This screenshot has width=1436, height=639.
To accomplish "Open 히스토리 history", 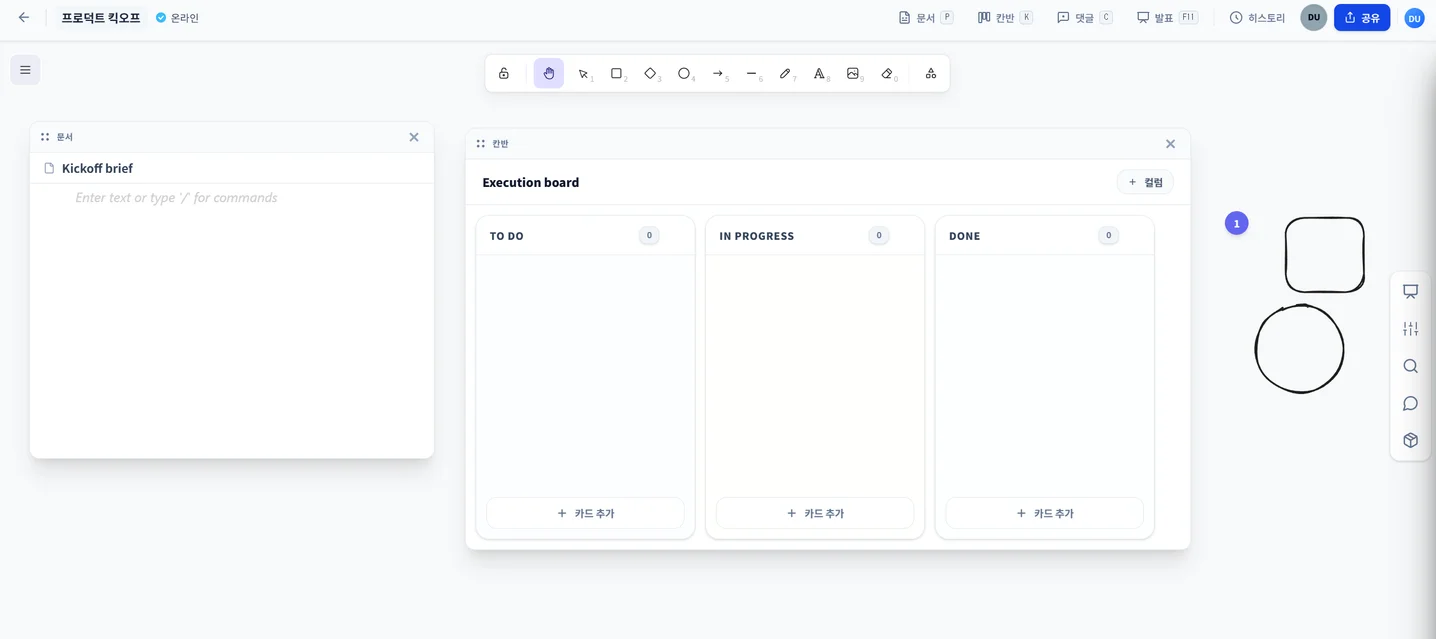I will [x=1257, y=17].
